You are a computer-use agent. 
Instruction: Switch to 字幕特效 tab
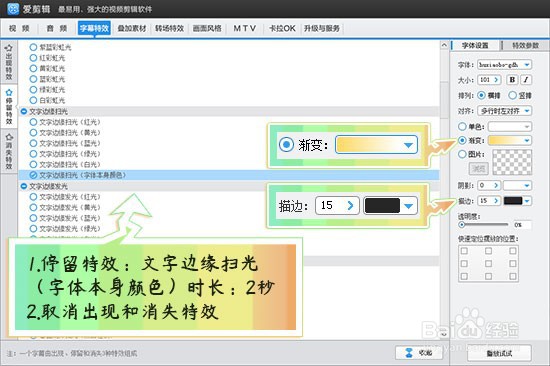(x=94, y=28)
